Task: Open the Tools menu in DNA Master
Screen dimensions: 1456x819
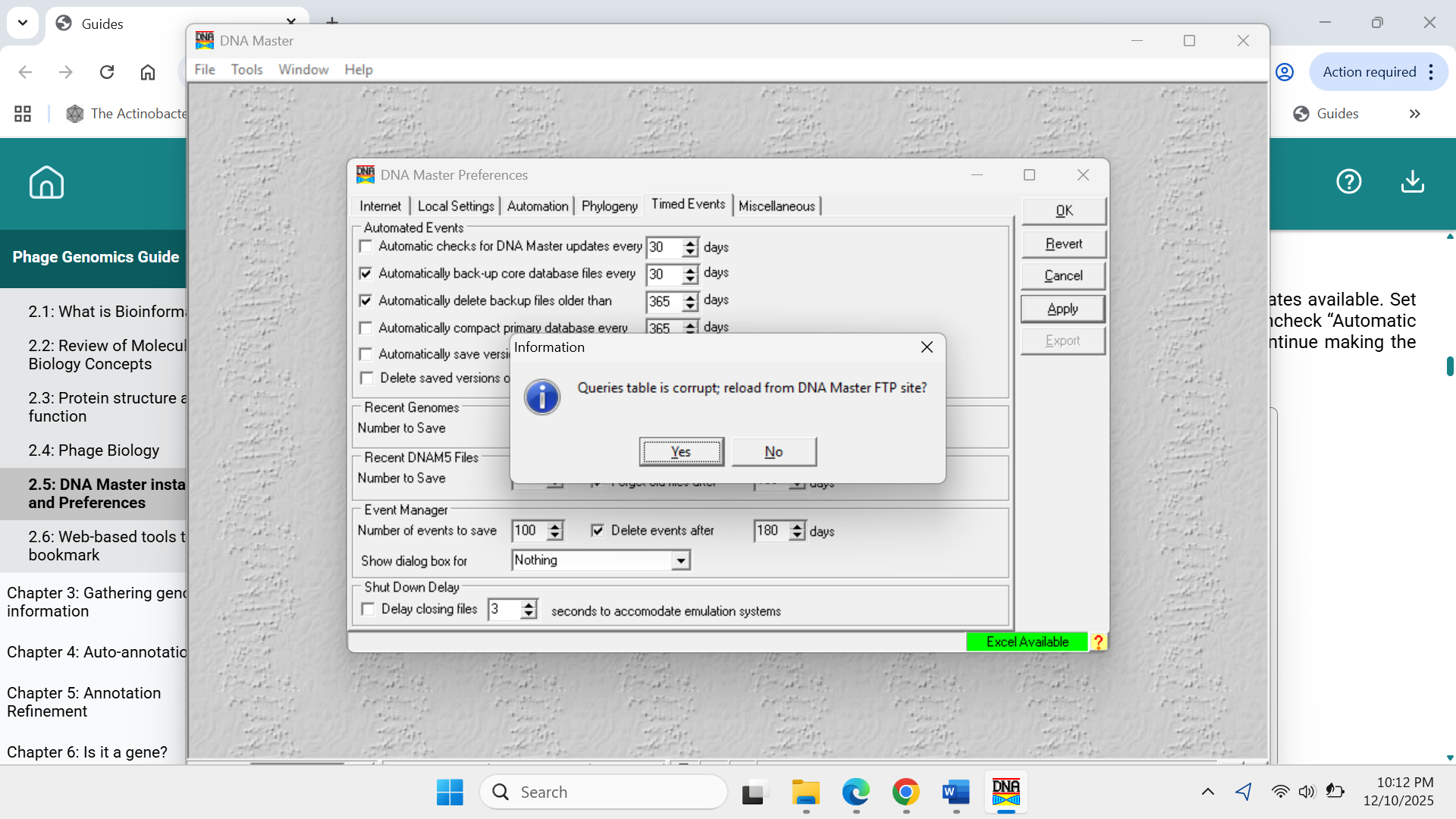Action: click(x=246, y=70)
